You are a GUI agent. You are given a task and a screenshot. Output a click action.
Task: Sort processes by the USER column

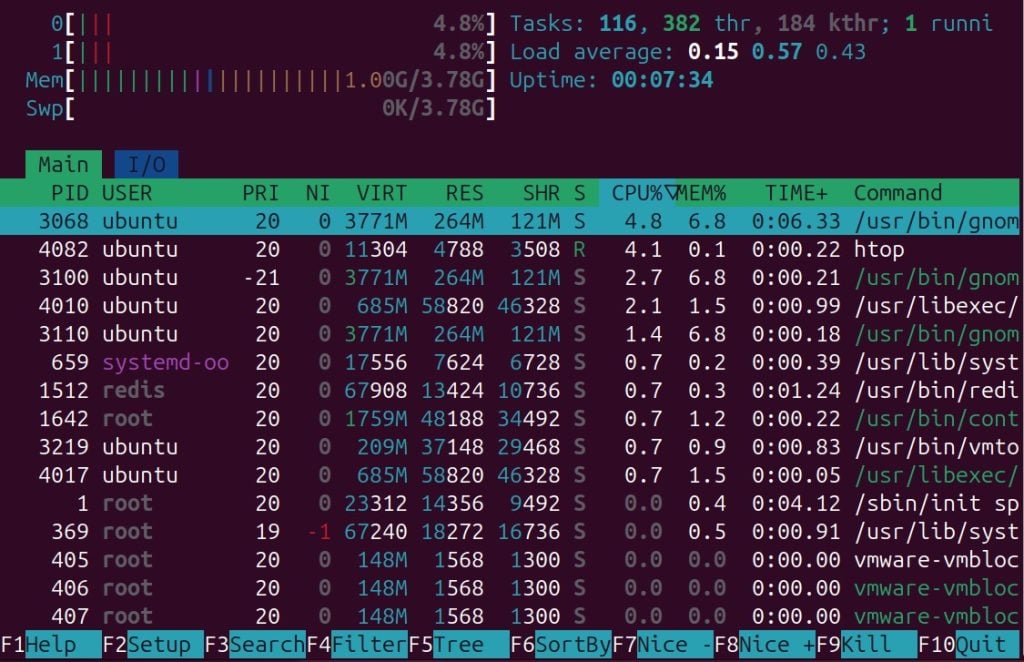coord(125,193)
